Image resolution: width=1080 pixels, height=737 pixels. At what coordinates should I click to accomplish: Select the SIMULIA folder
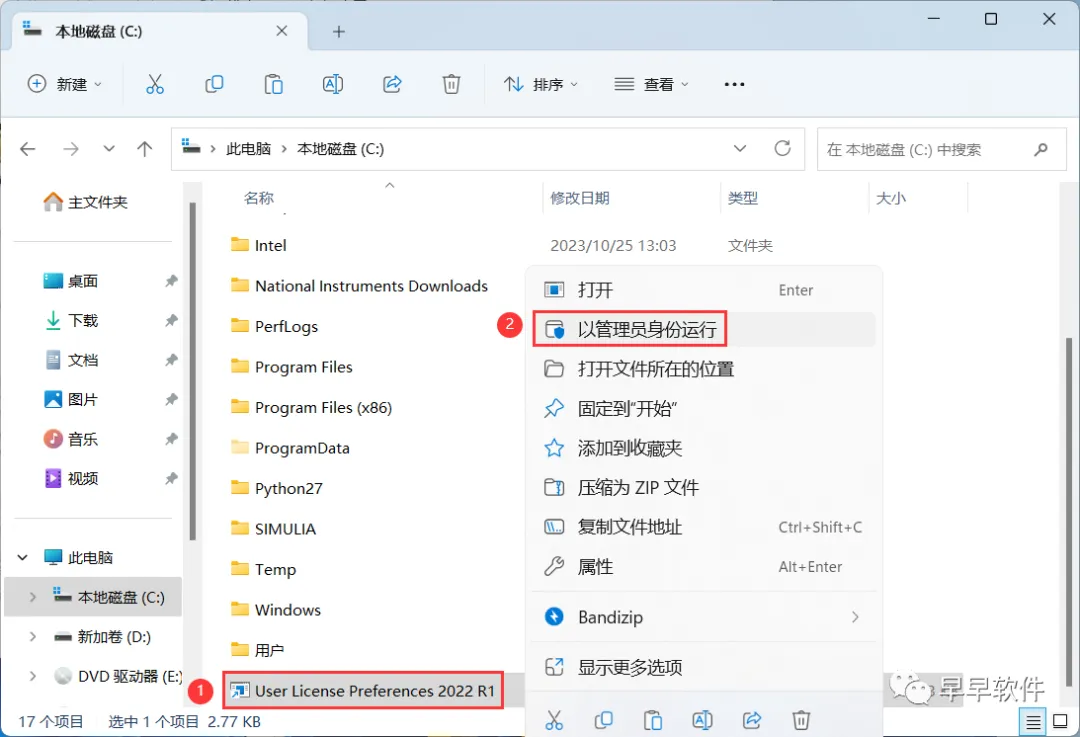click(x=273, y=529)
